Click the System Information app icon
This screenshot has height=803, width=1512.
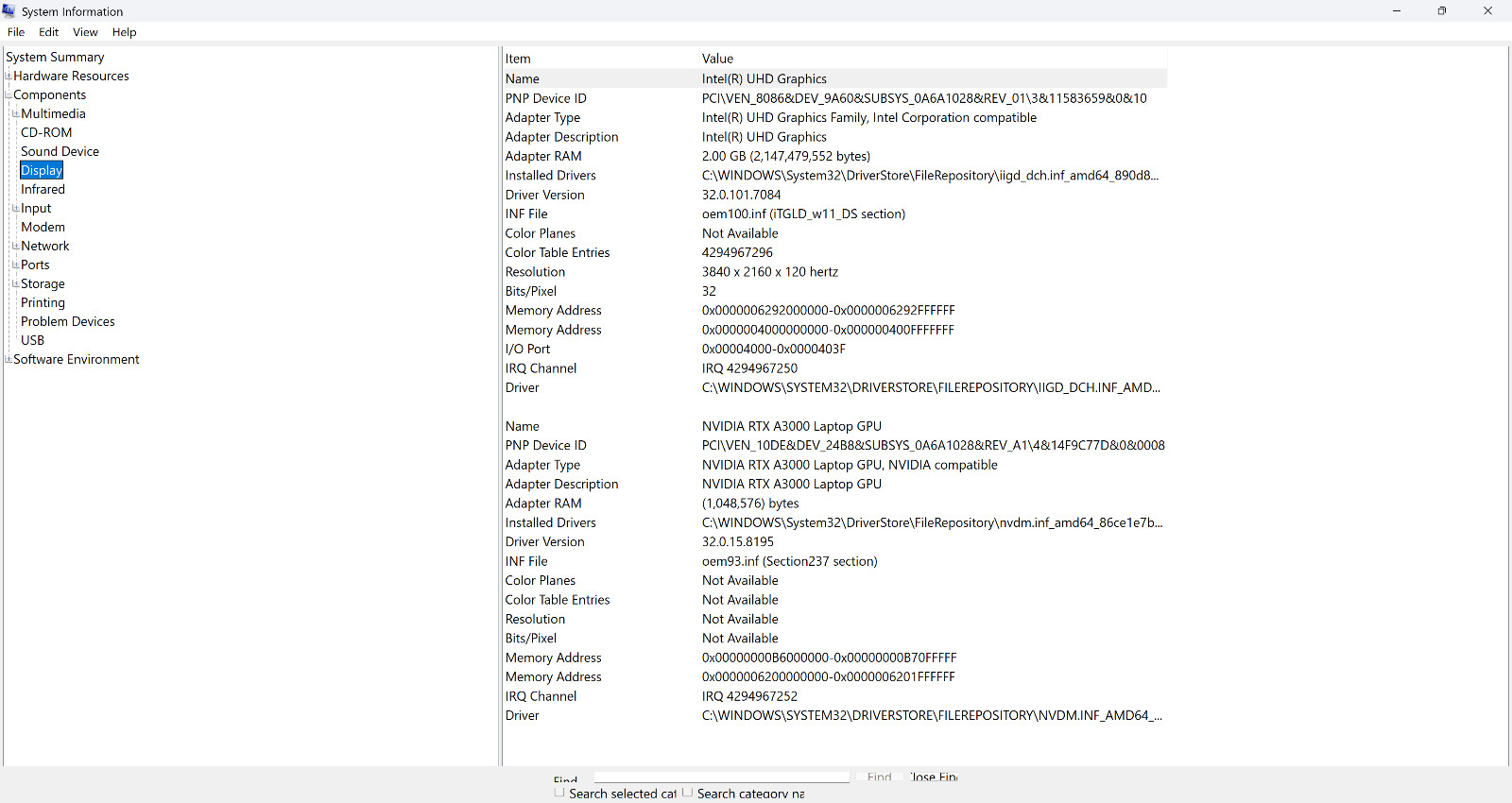pyautogui.click(x=9, y=10)
